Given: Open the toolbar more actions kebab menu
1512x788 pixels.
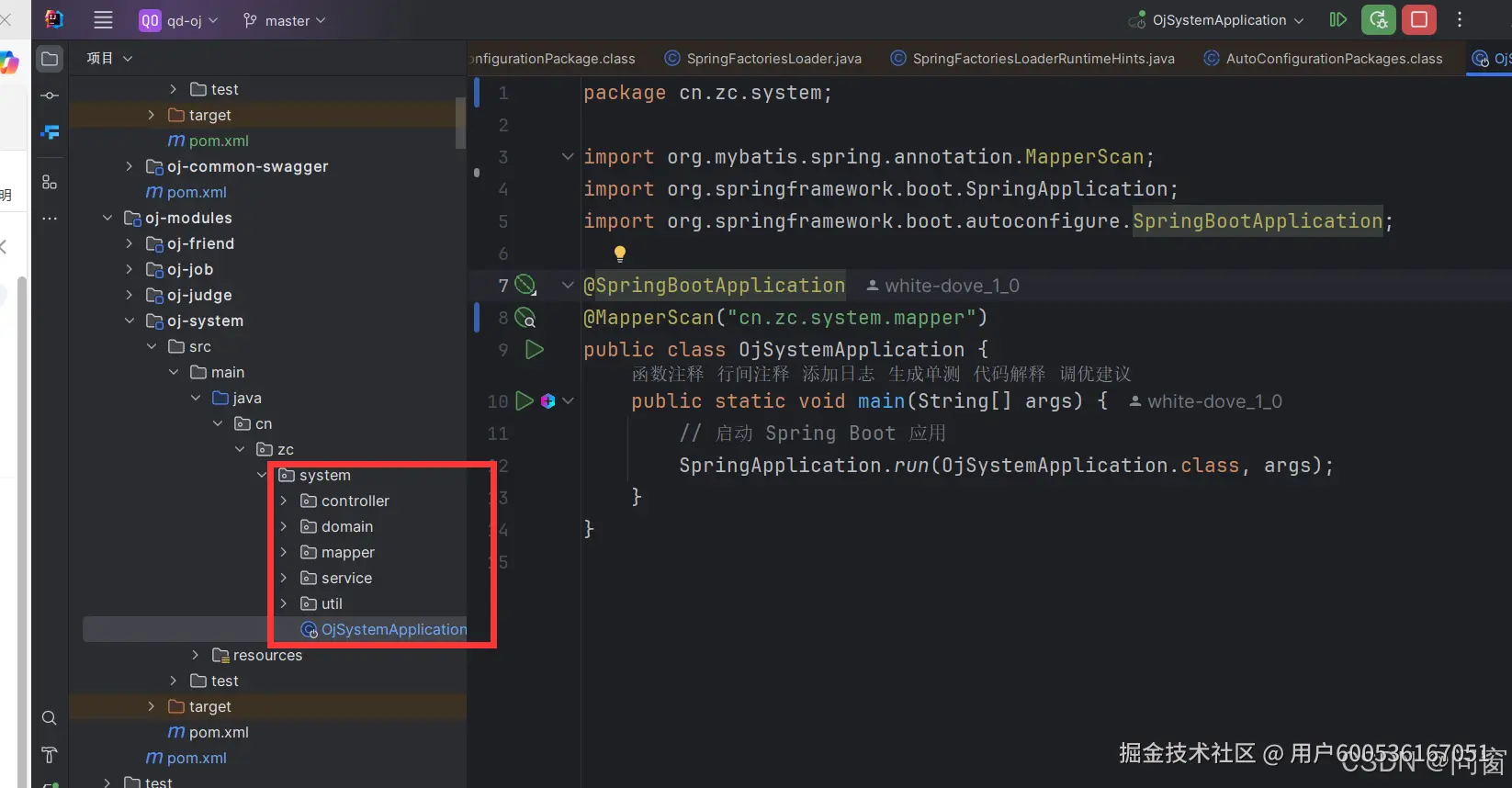Looking at the screenshot, I should 1460,19.
